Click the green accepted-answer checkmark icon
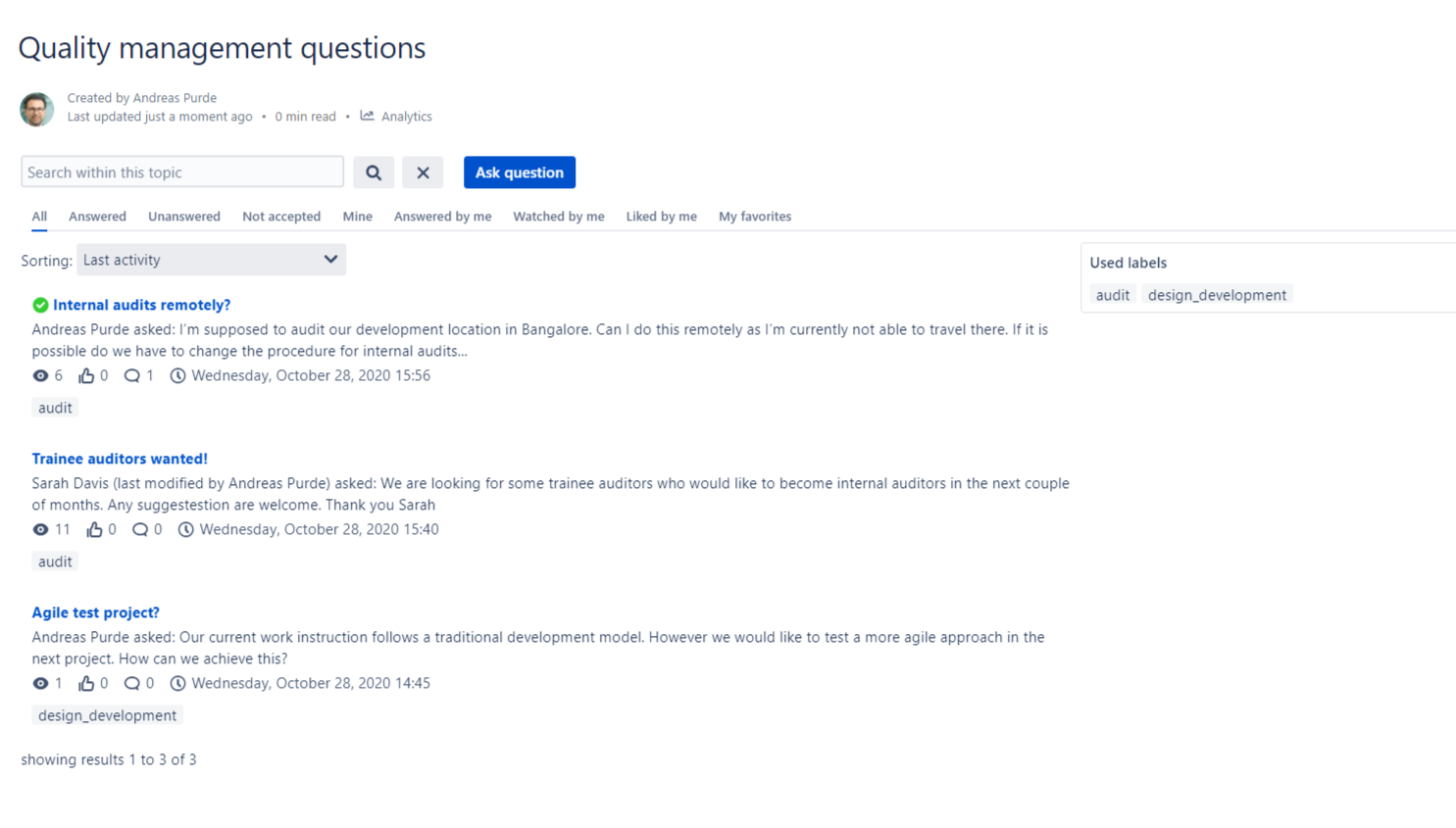The image size is (1456, 828). 40,305
